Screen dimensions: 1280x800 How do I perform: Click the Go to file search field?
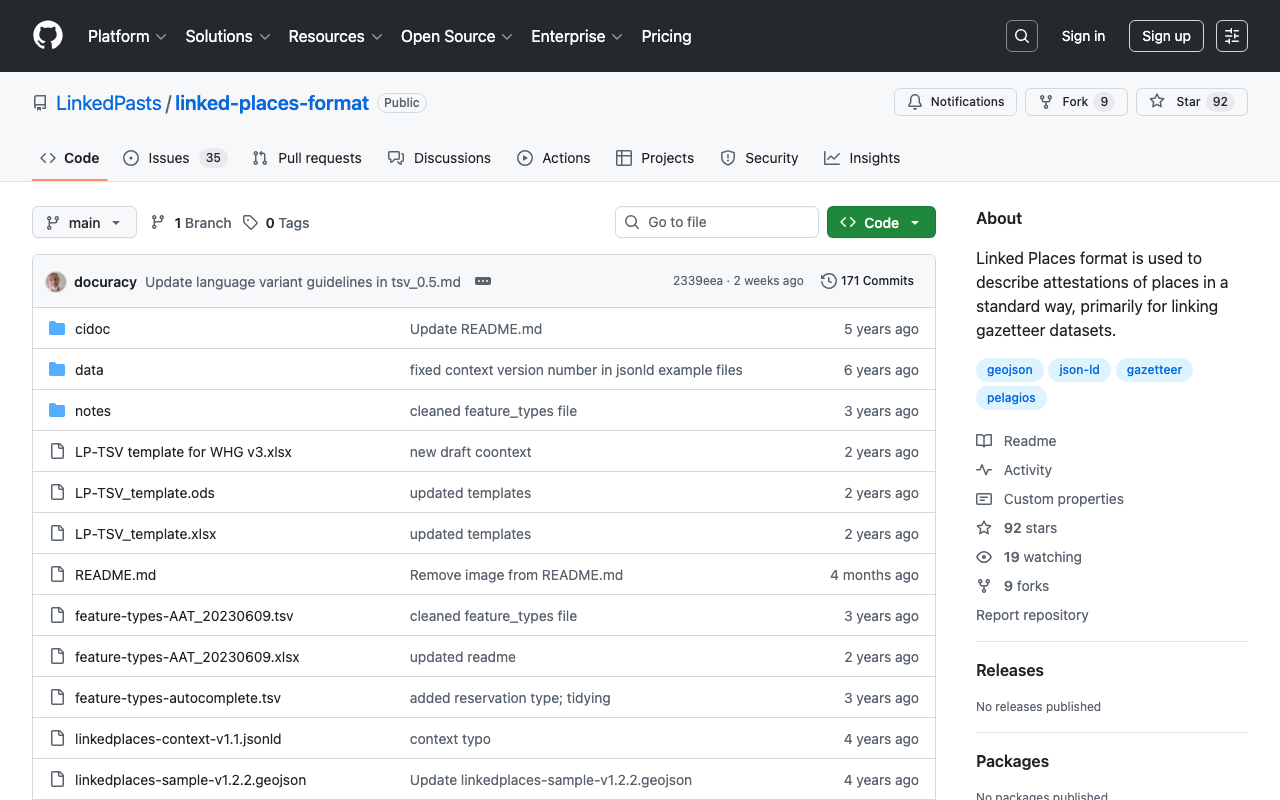point(728,222)
